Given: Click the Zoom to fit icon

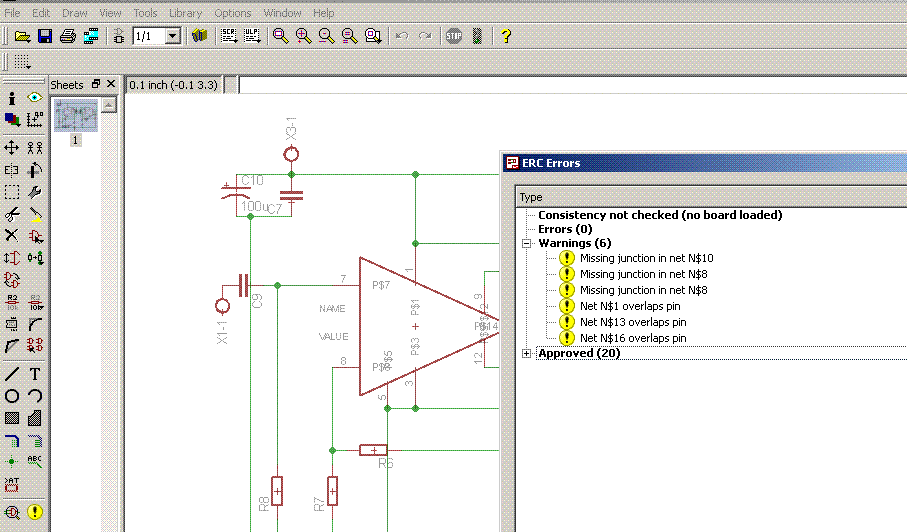Looking at the screenshot, I should 281,36.
